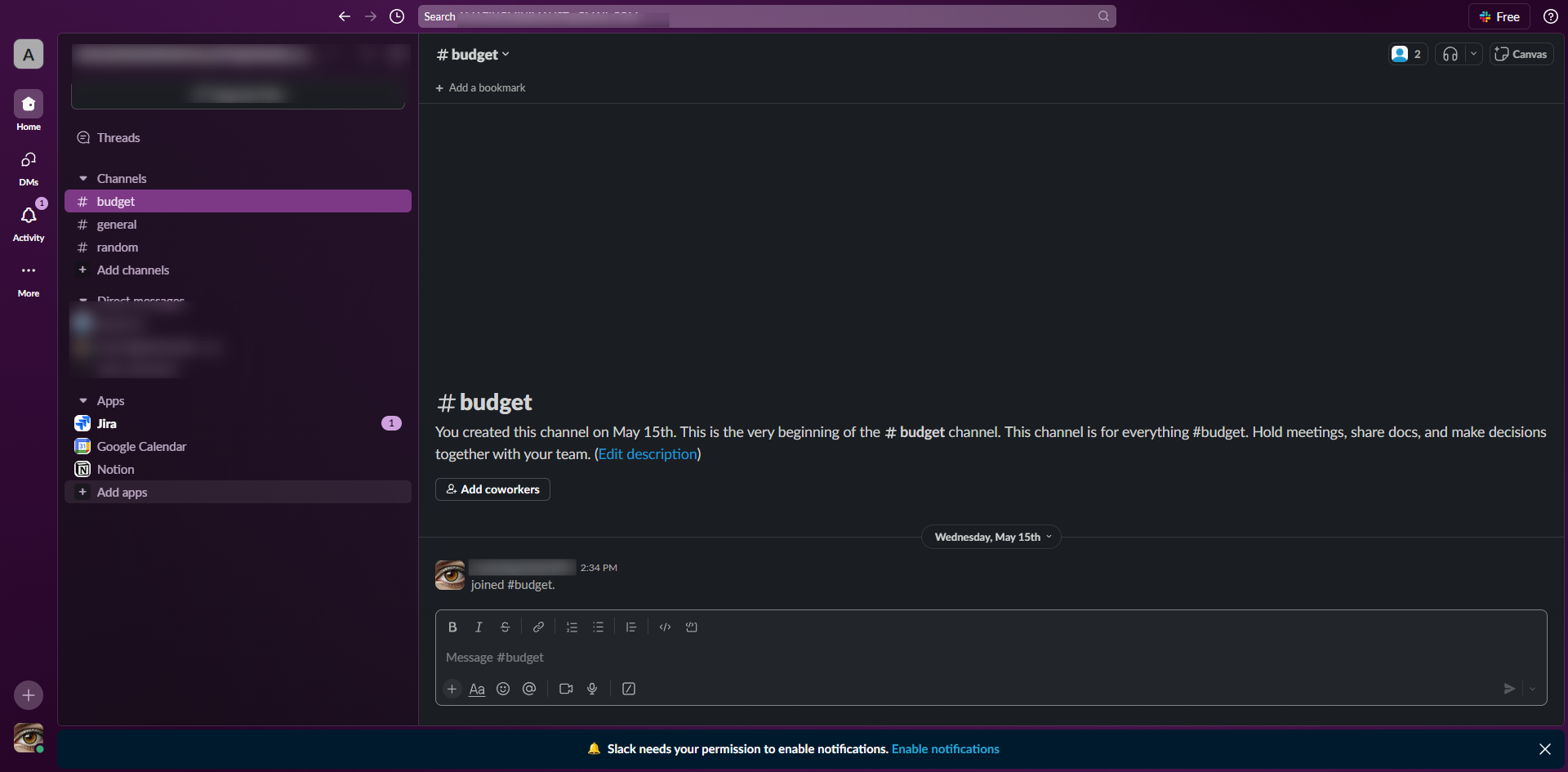The width and height of the screenshot is (1568, 772).
Task: Send the message with arrow button
Action: 1509,689
